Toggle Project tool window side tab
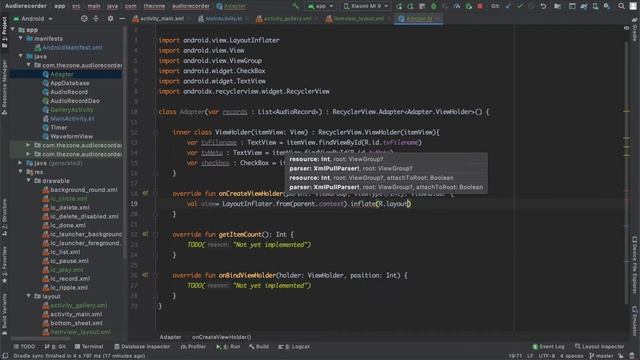Viewport: 640px width, 360px height. point(4,32)
